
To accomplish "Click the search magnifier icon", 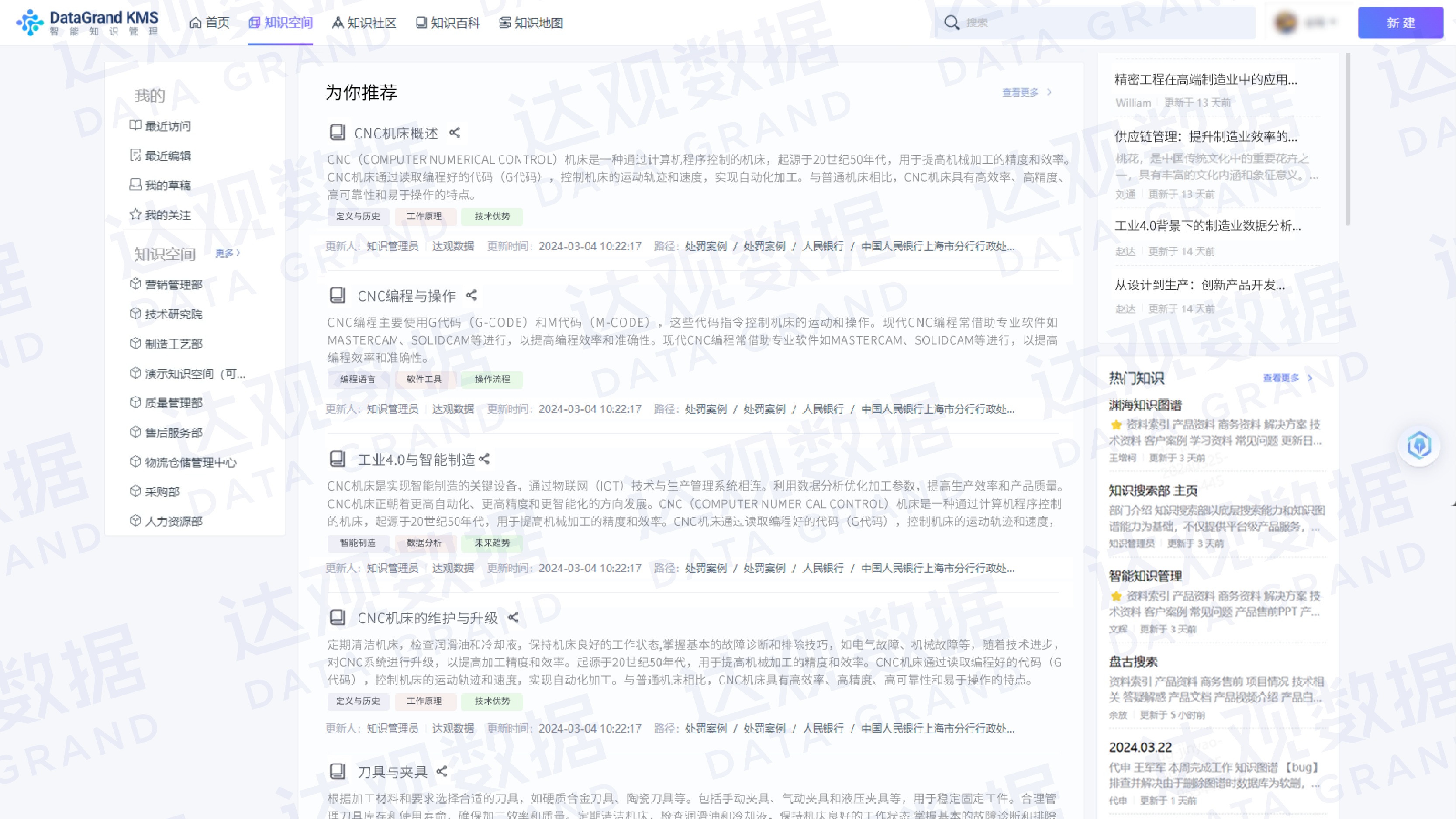I will tap(952, 23).
